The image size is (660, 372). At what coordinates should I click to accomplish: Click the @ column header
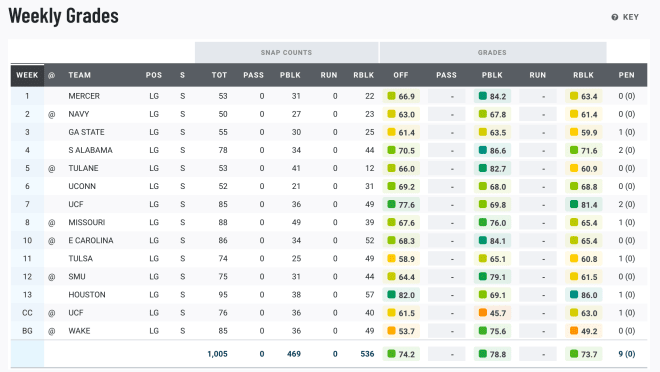[51, 75]
